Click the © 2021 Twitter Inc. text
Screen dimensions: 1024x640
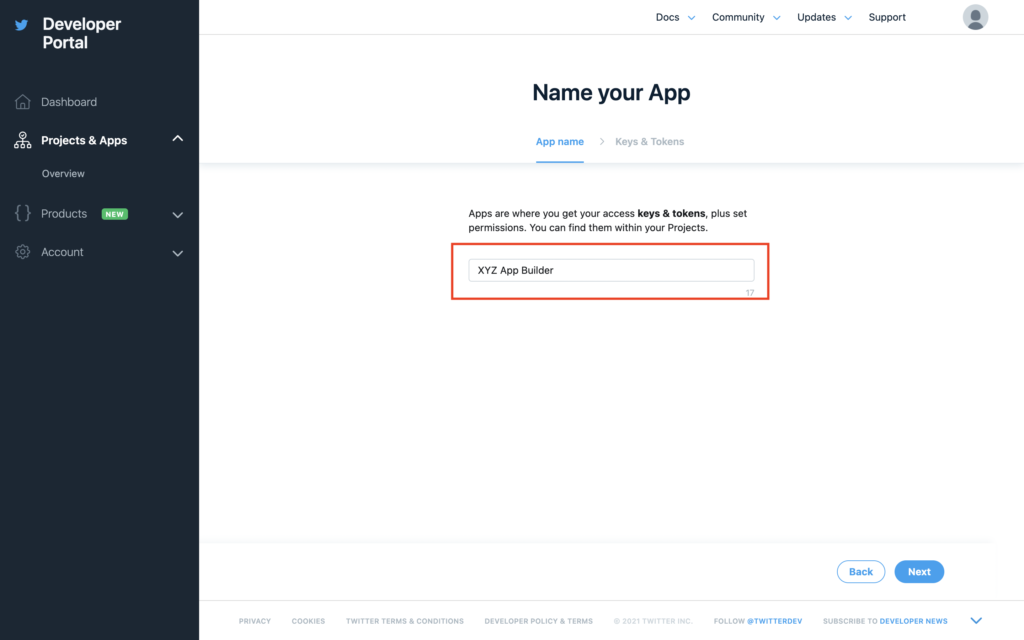(653, 621)
